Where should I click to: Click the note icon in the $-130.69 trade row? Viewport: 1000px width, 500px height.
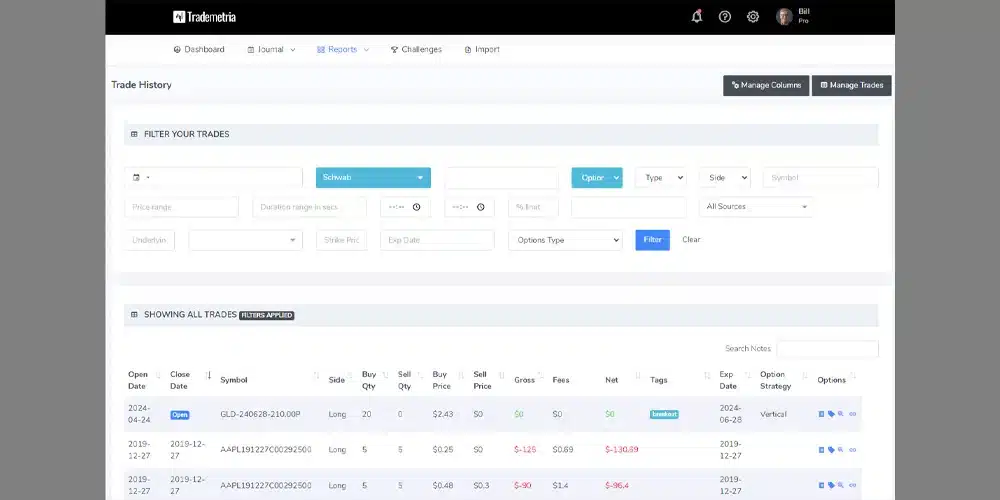point(821,450)
